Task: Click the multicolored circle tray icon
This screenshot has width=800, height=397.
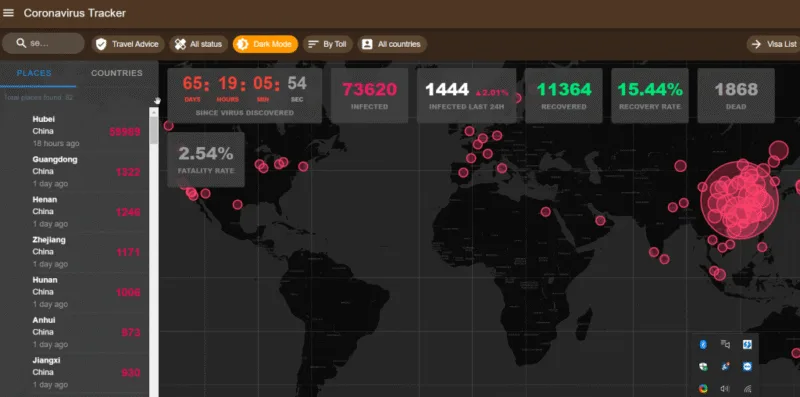Action: tap(703, 389)
